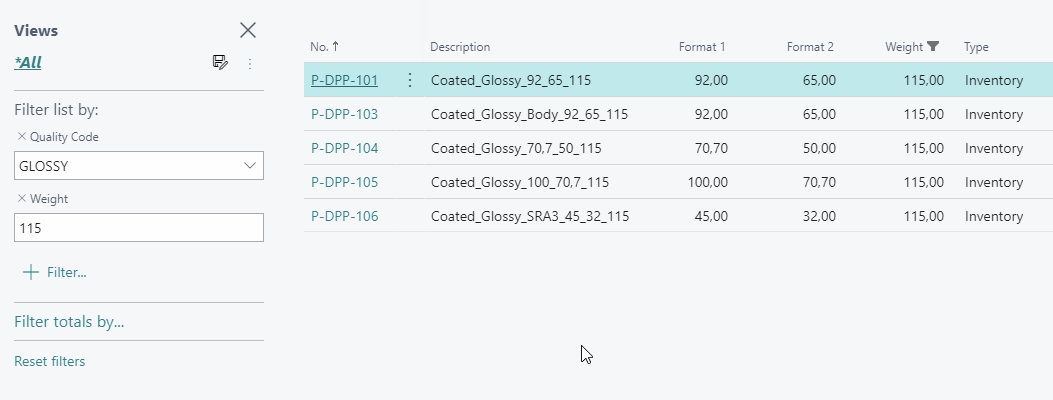This screenshot has width=1053, height=400.
Task: Open item P-DPP-103
Action: (345, 114)
